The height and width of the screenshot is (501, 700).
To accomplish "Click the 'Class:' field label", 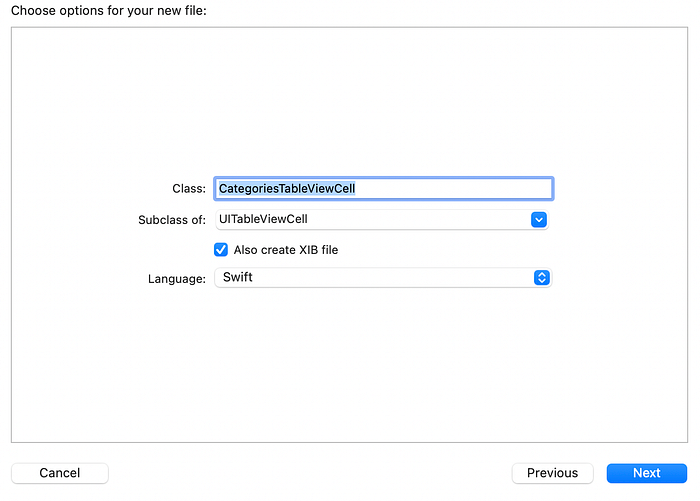I will 189,188.
